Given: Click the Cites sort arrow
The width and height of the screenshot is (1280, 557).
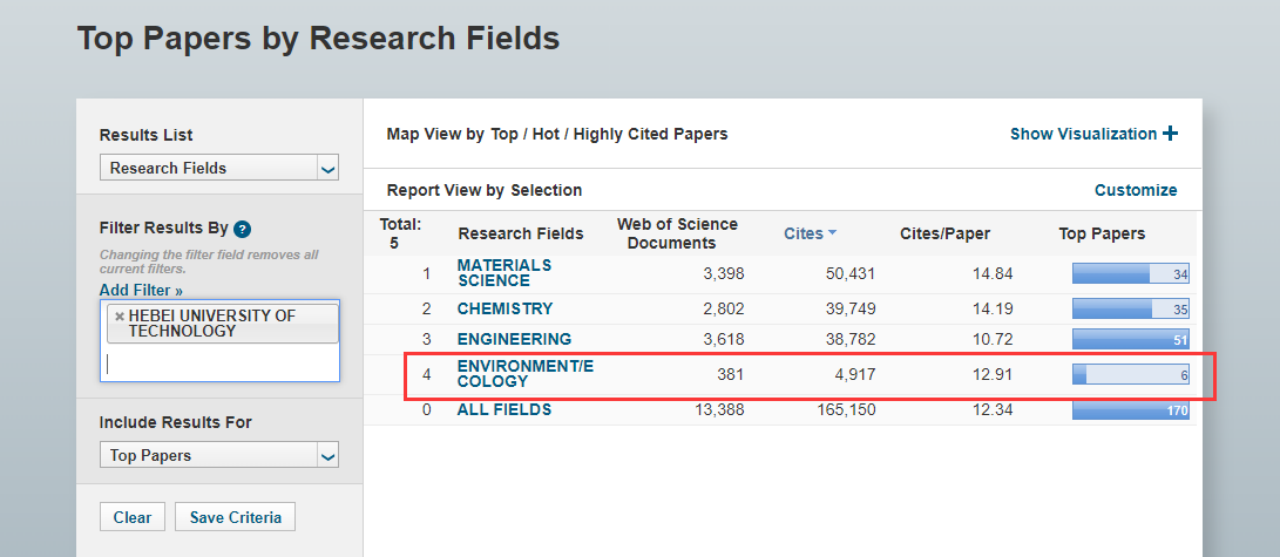Looking at the screenshot, I should pyautogui.click(x=832, y=234).
